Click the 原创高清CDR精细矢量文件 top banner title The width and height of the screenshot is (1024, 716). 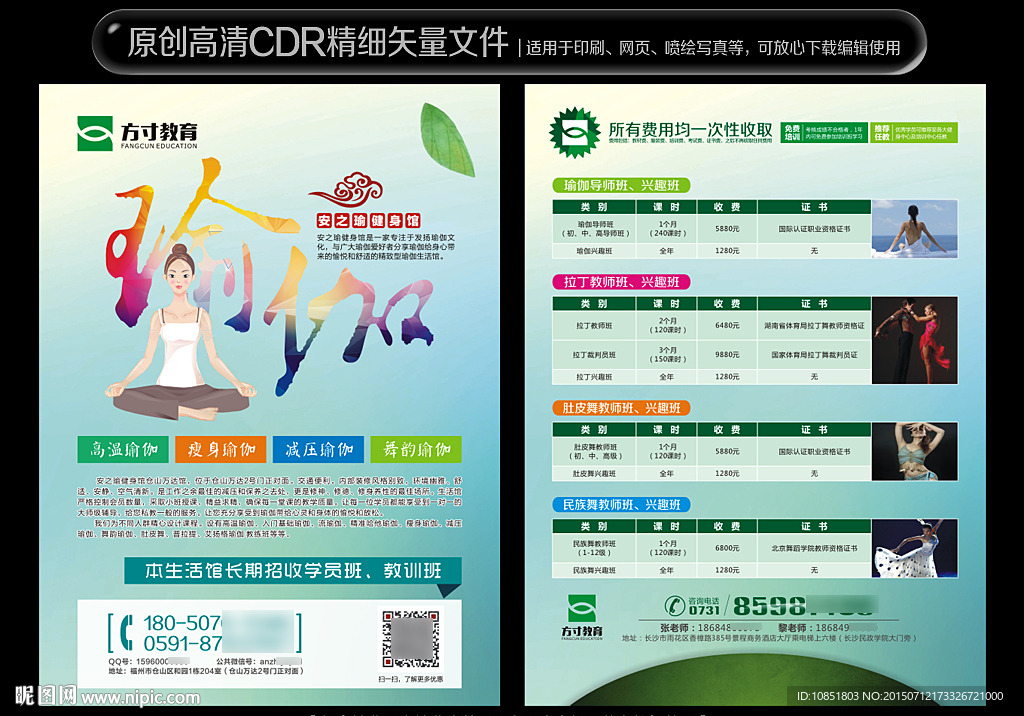317,42
